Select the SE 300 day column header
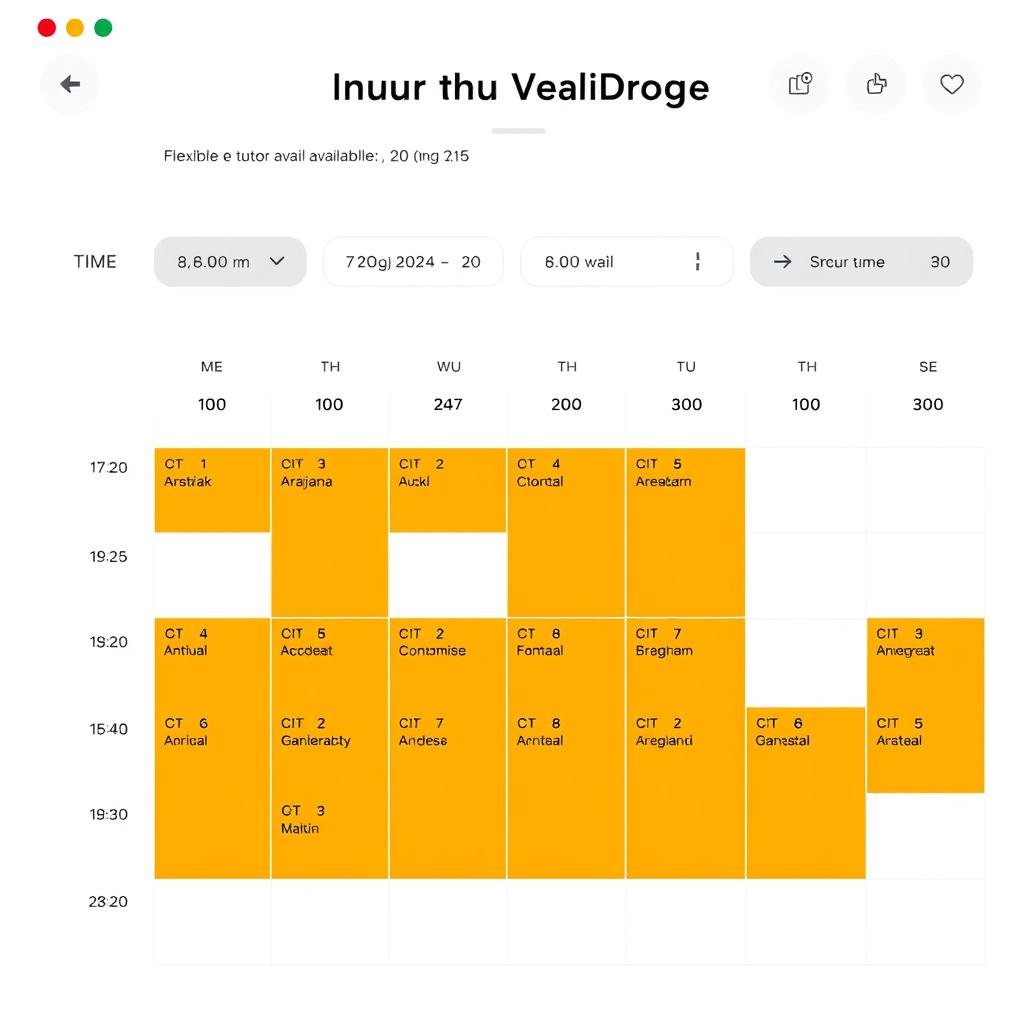 coord(927,386)
